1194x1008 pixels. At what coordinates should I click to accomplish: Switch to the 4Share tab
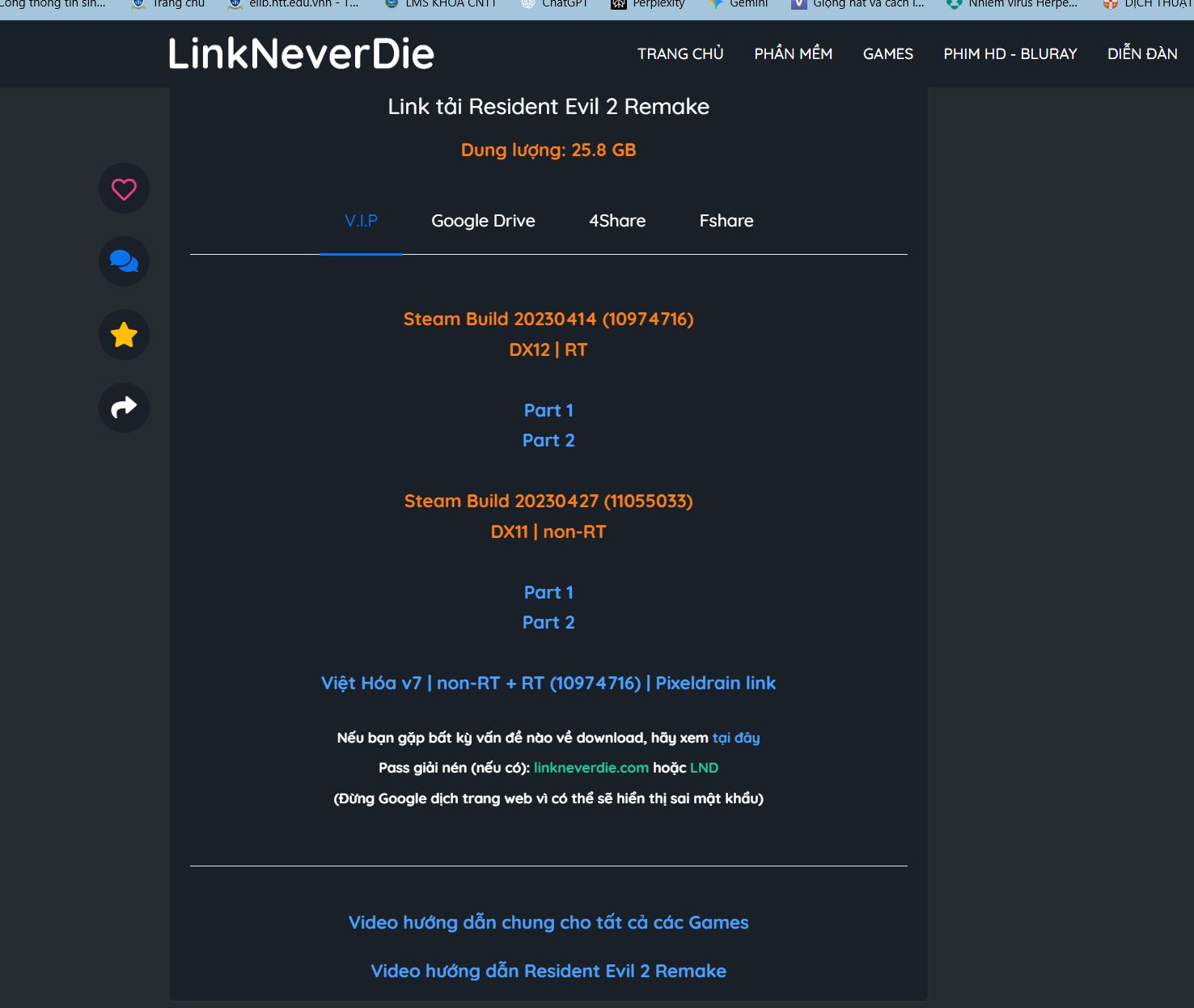coord(617,221)
